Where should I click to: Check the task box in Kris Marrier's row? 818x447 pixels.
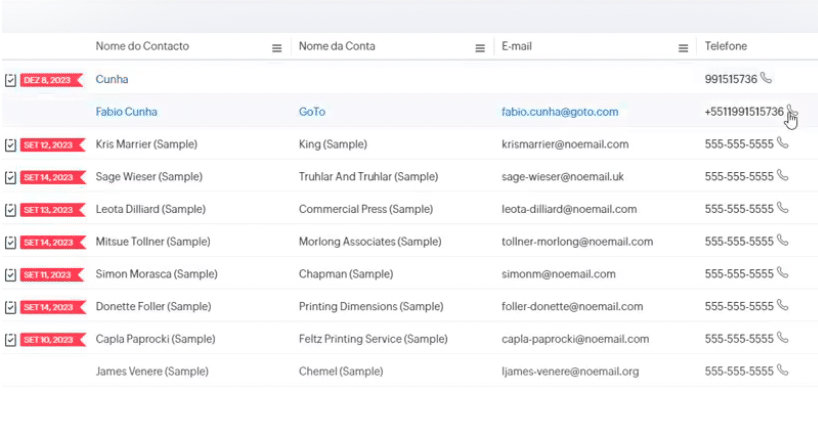(10, 144)
